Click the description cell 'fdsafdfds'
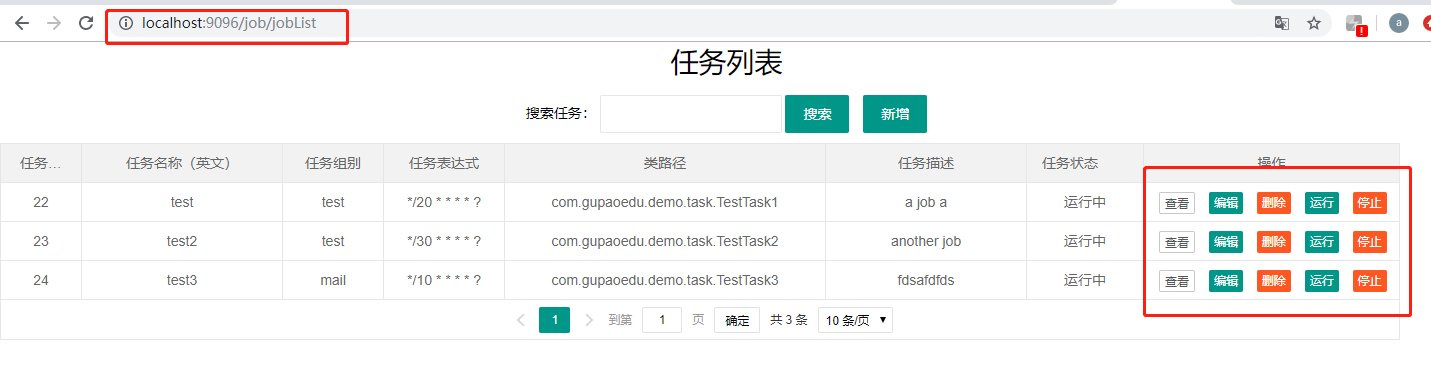The image size is (1431, 390). (926, 280)
